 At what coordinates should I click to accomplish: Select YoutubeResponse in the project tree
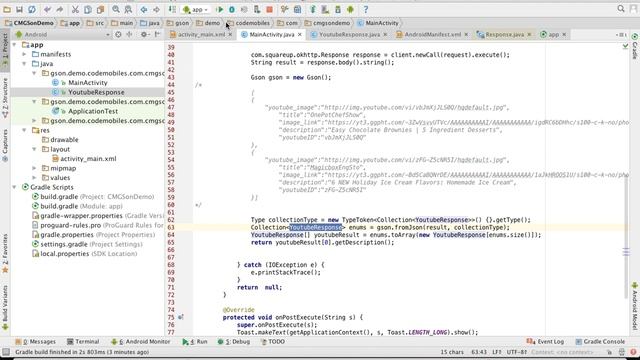pyautogui.click(x=96, y=92)
